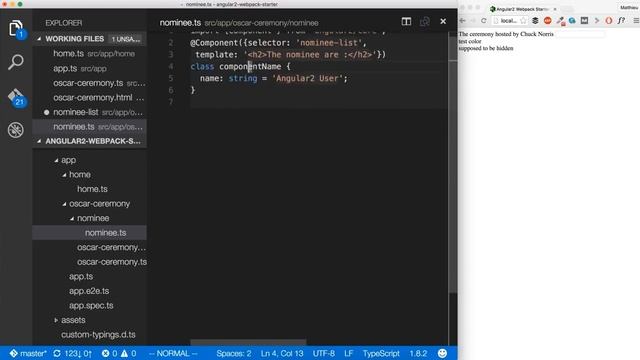
Task: Click TypeScript version 1.8.2 in status bar
Action: pyautogui.click(x=418, y=353)
